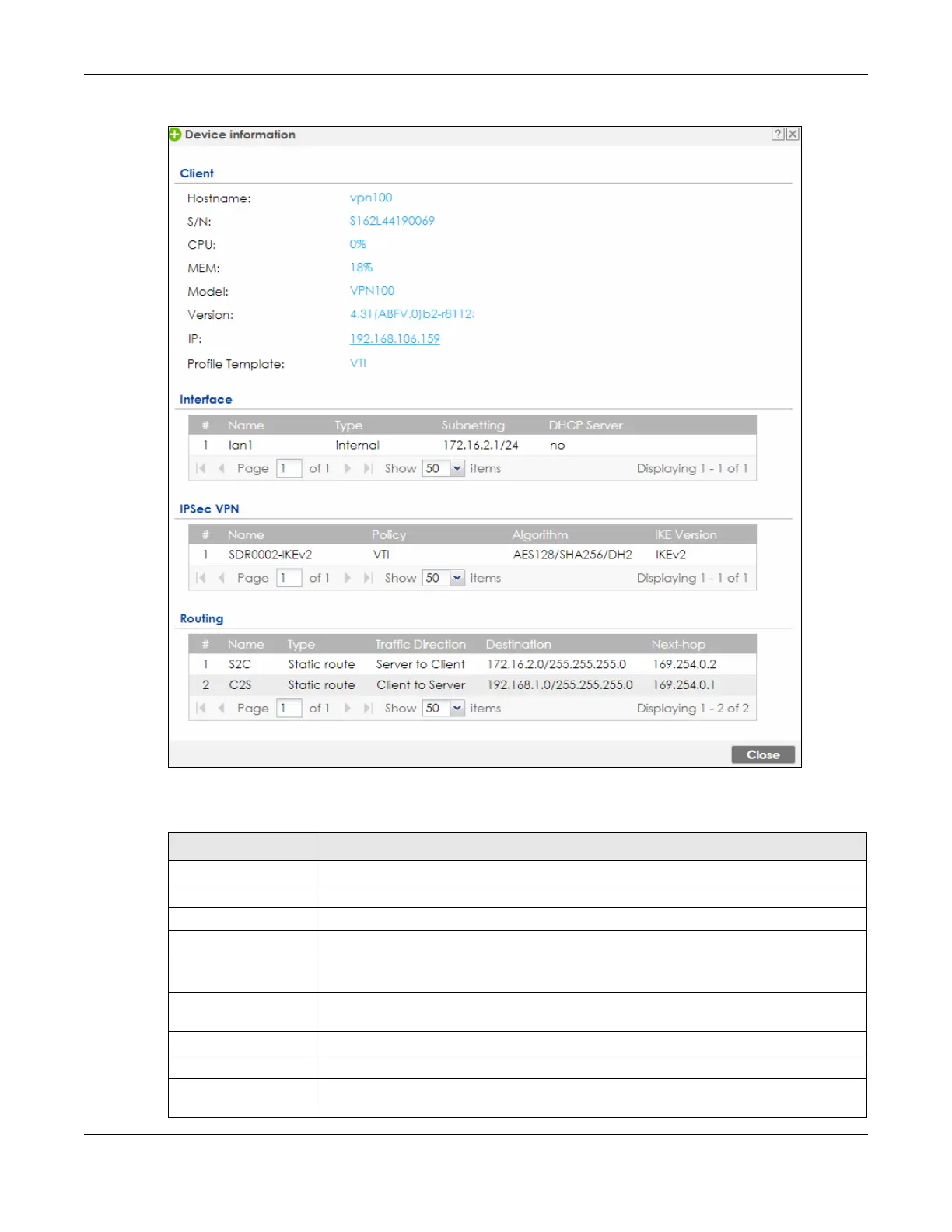Click the Policy column header
Screen dimensions: 952x1232
[389, 535]
